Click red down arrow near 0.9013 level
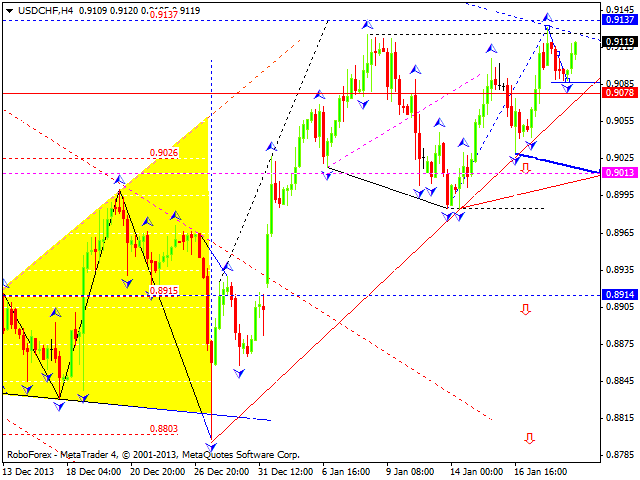This screenshot has height=480, width=640. pyautogui.click(x=526, y=168)
